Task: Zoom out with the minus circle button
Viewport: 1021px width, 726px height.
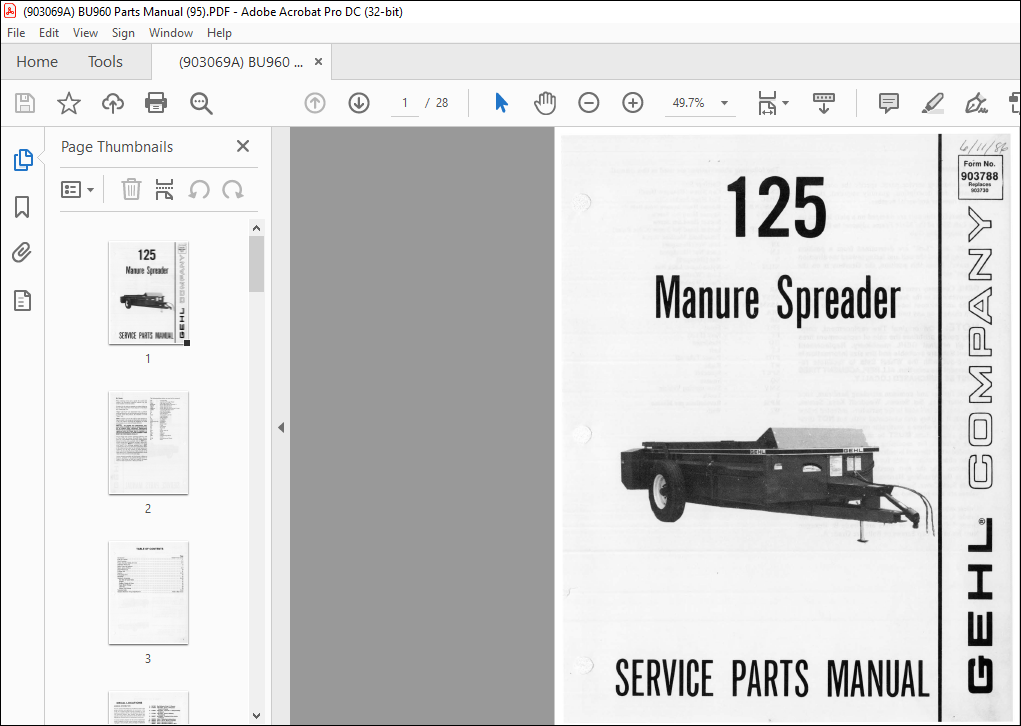Action: click(589, 103)
